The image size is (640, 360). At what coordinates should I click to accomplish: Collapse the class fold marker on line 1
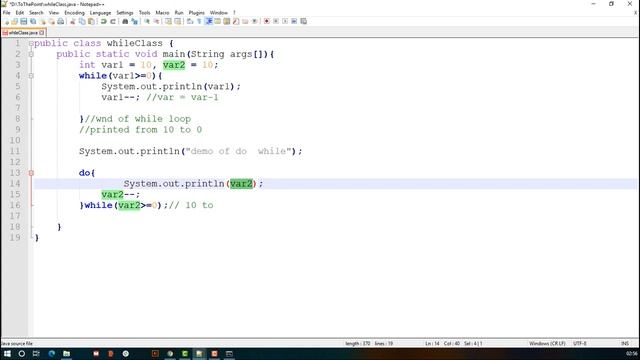[31, 43]
